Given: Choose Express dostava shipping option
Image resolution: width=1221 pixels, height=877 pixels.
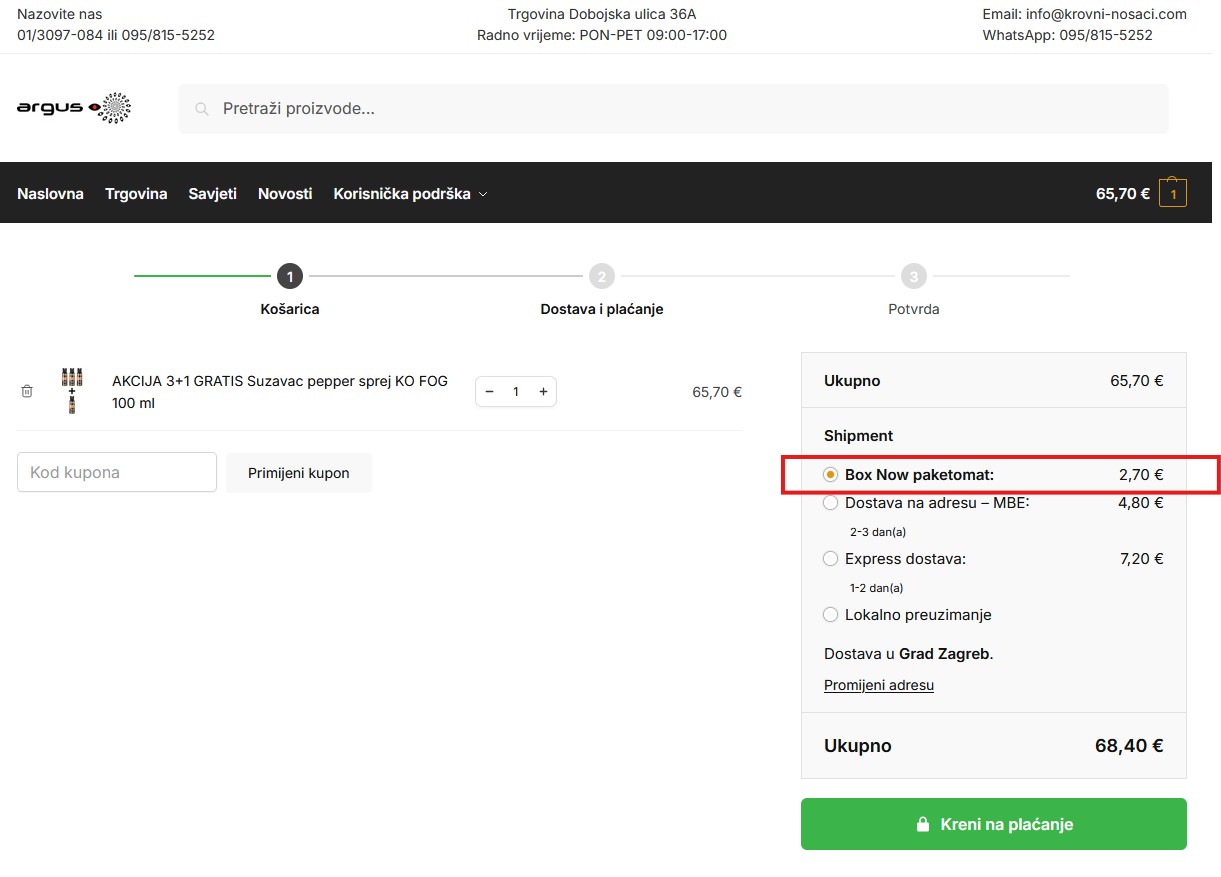Looking at the screenshot, I should 830,559.
